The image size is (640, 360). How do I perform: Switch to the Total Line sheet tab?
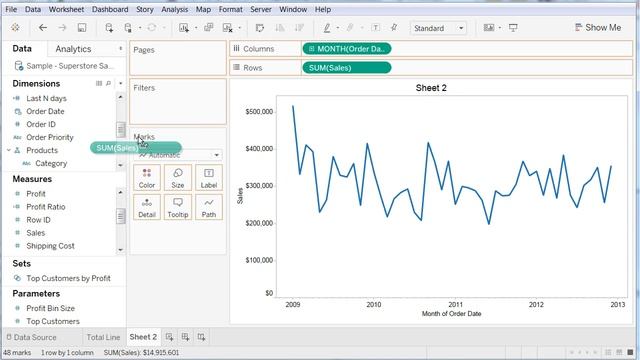(x=103, y=337)
